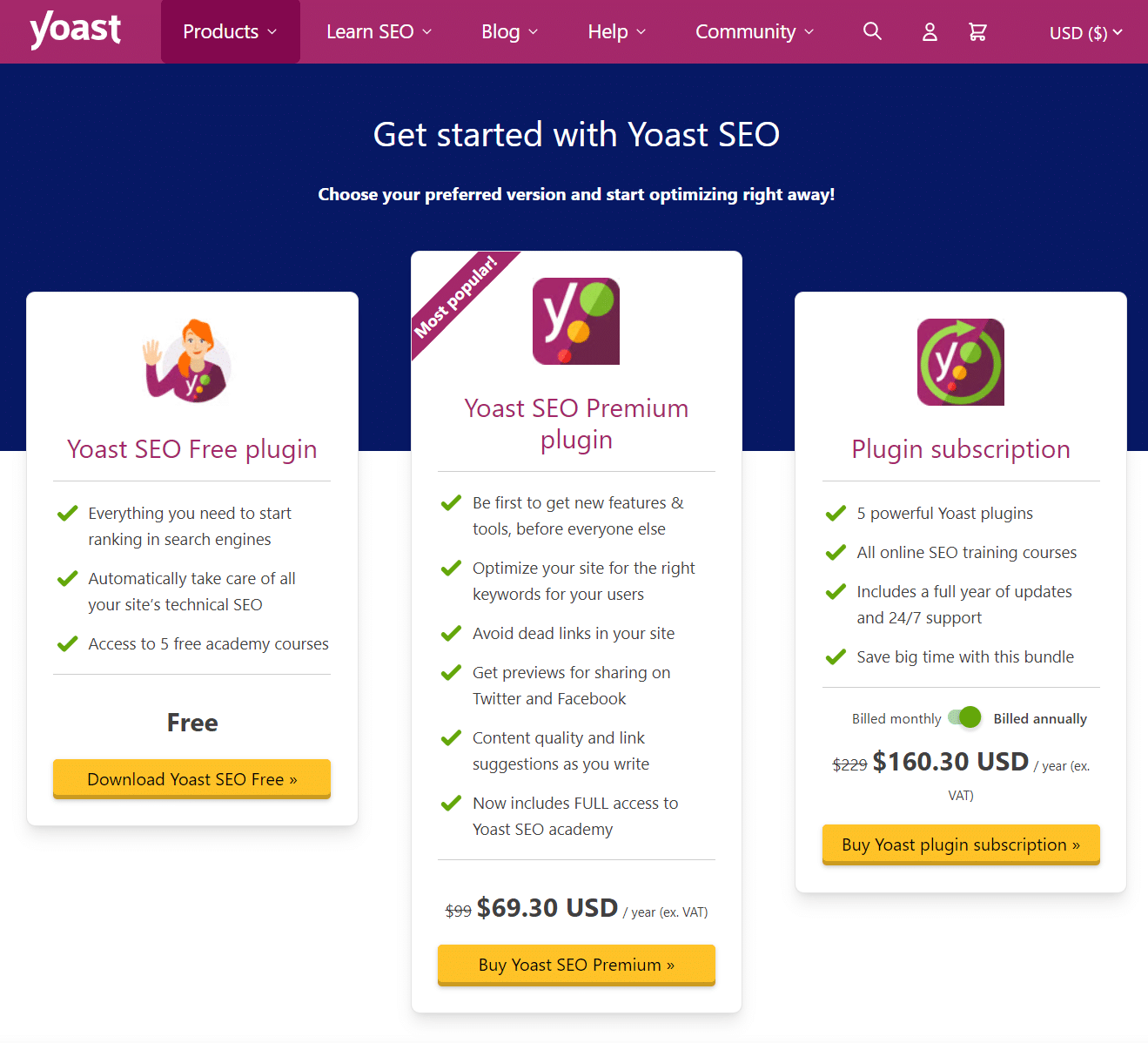Screen dimensions: 1148x1043
Task: Click the Billed annually label
Action: click(x=1040, y=718)
